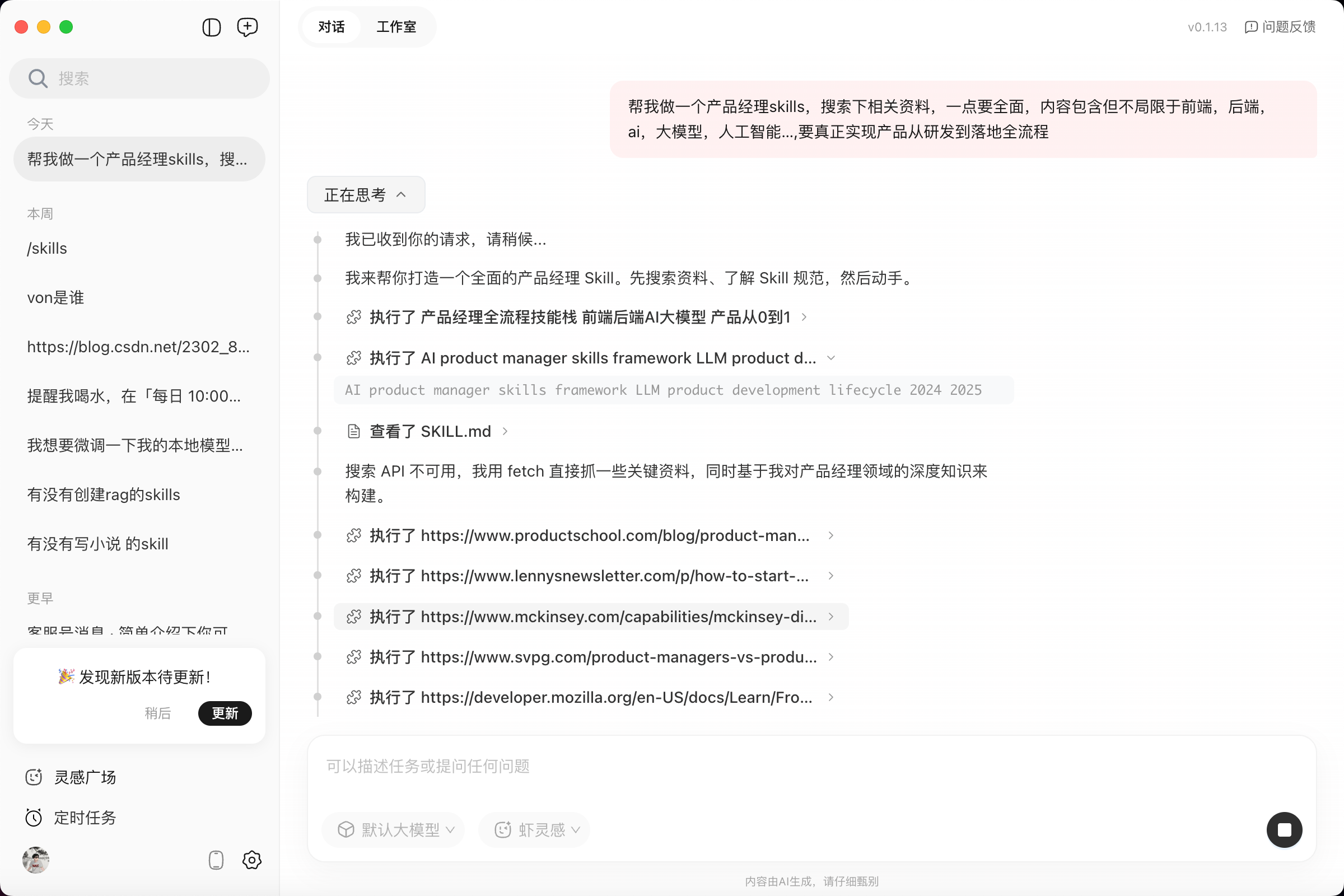Expand the mckinsey.com execution step
The width and height of the screenshot is (1344, 896).
pyautogui.click(x=832, y=617)
